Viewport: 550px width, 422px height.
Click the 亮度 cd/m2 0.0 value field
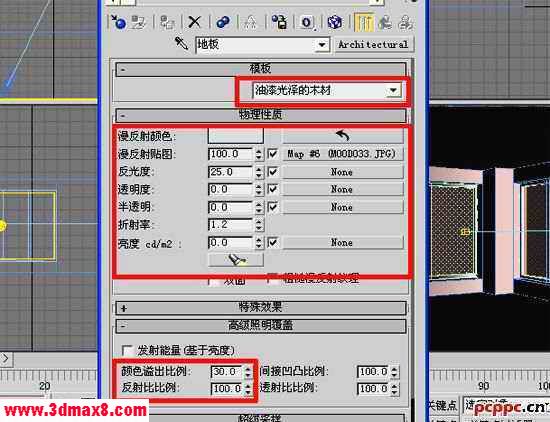point(230,243)
